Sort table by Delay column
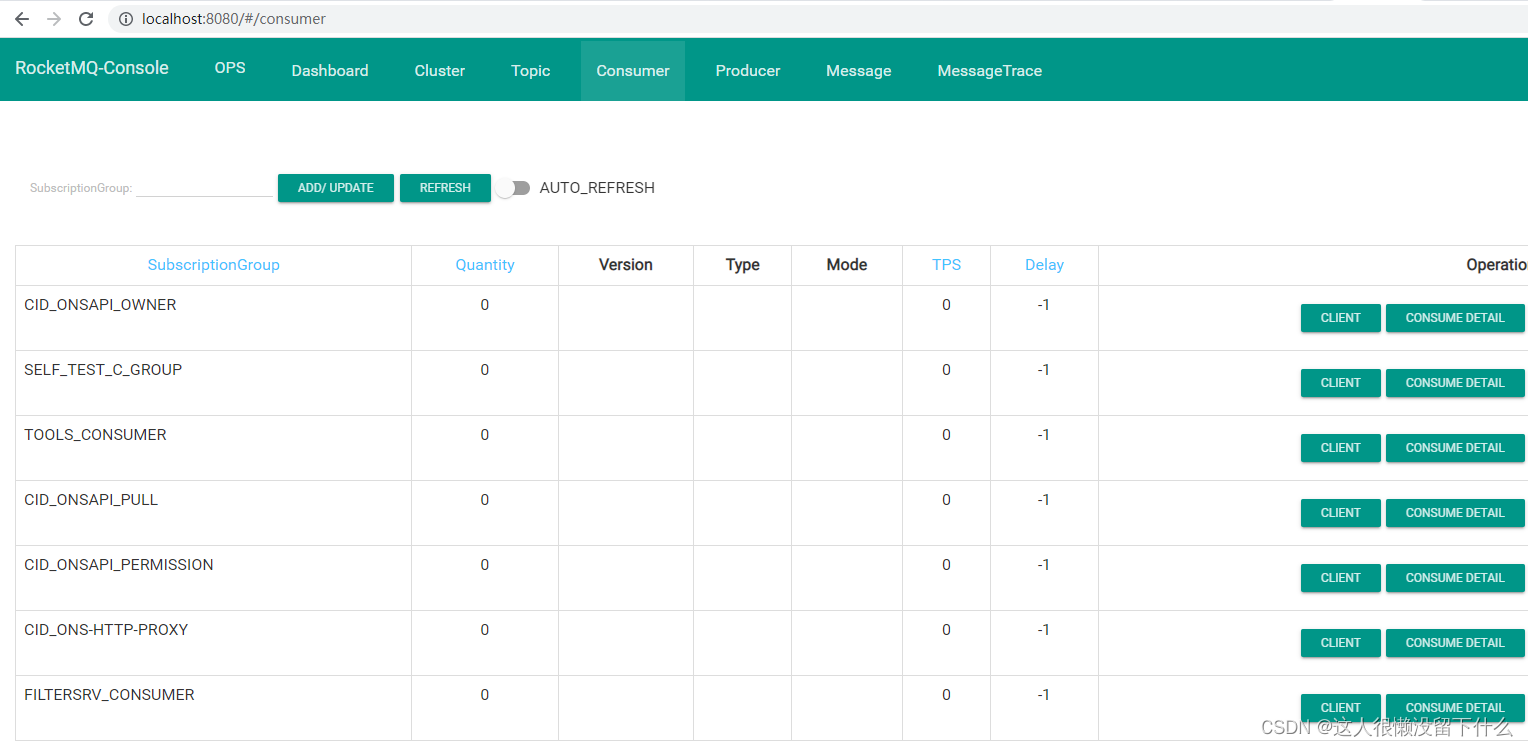The height and width of the screenshot is (747, 1528). [1044, 265]
